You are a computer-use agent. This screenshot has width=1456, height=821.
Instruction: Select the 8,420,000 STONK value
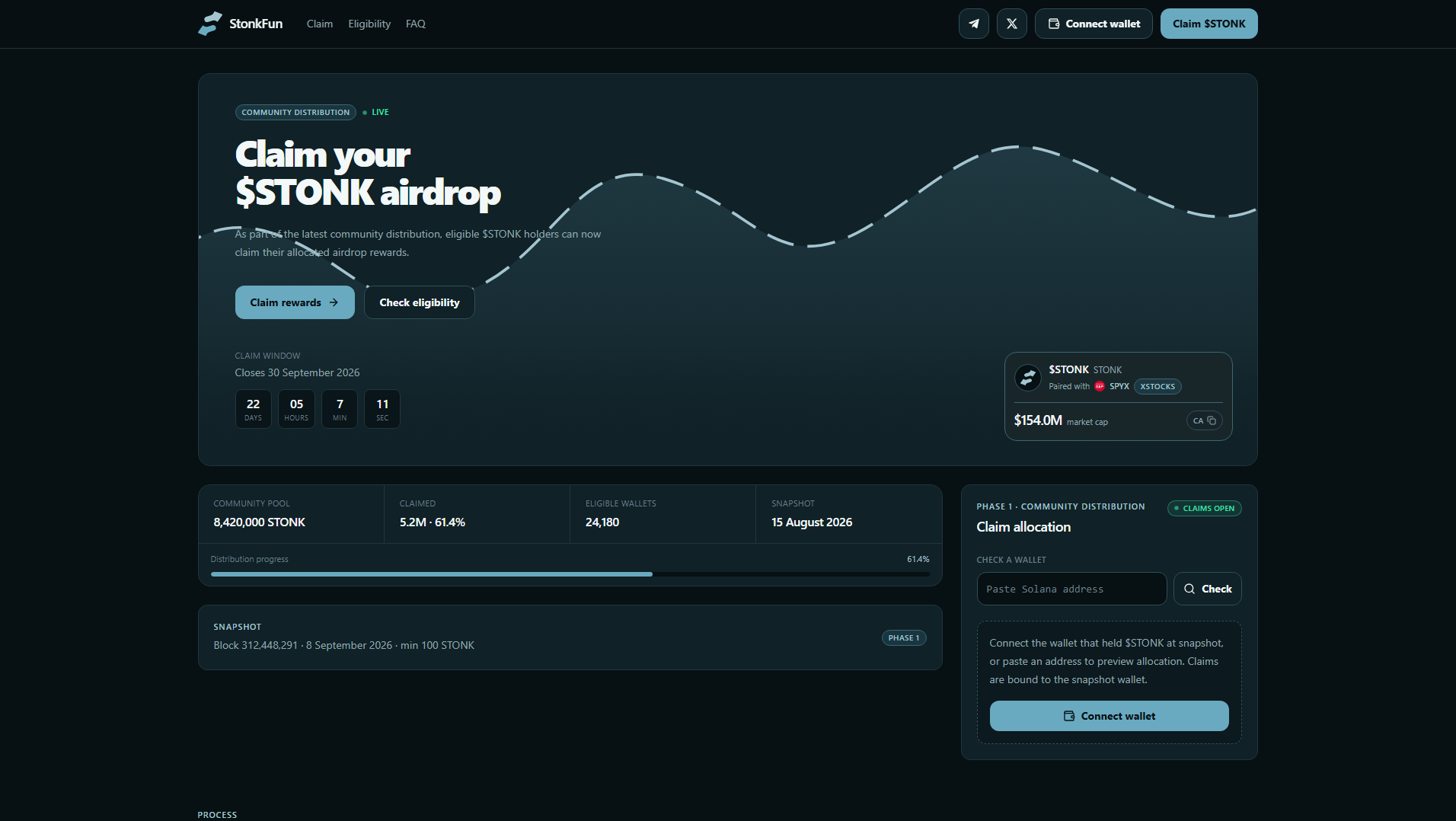[x=259, y=522]
